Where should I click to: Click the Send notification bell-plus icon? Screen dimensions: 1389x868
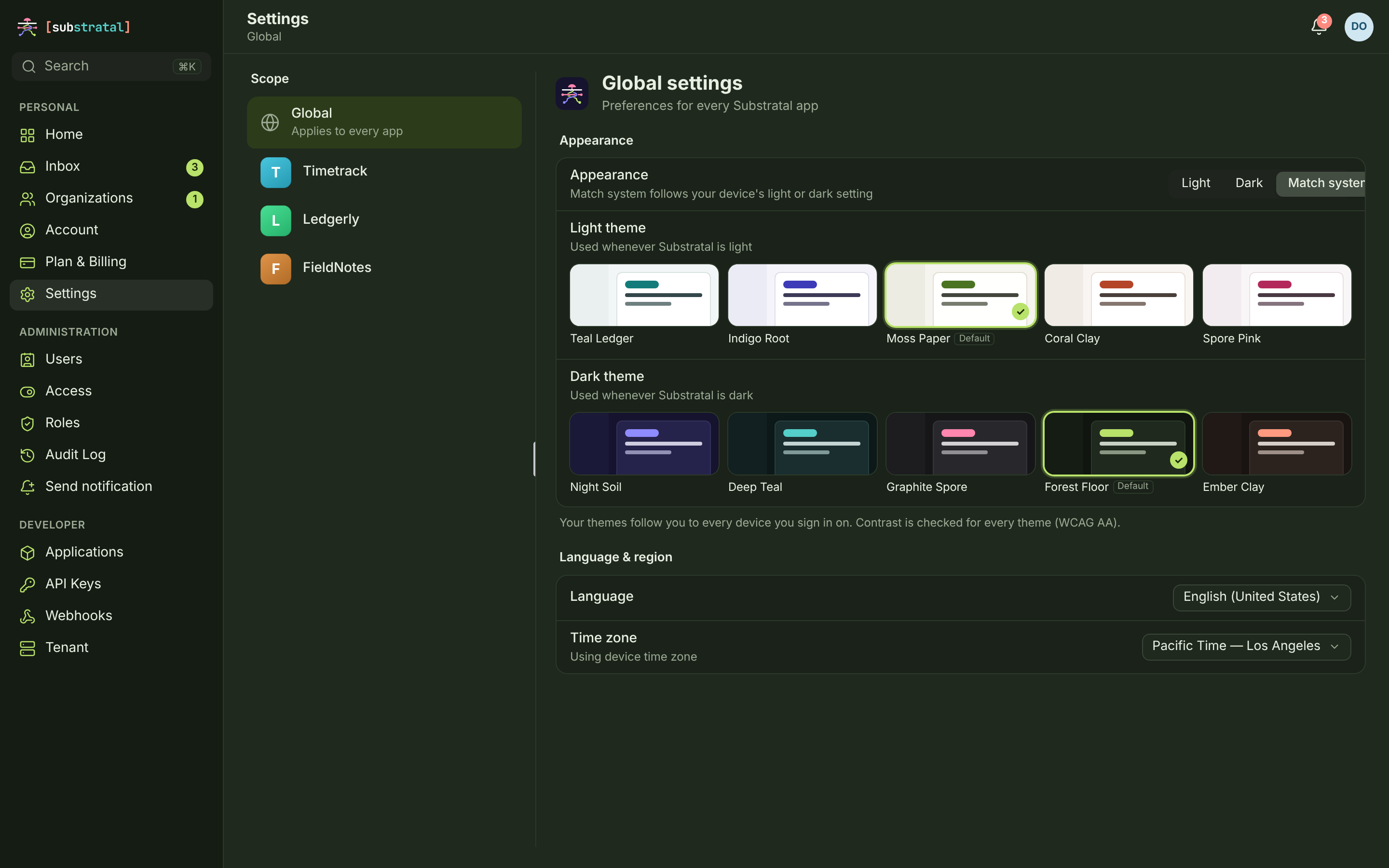pyautogui.click(x=27, y=488)
